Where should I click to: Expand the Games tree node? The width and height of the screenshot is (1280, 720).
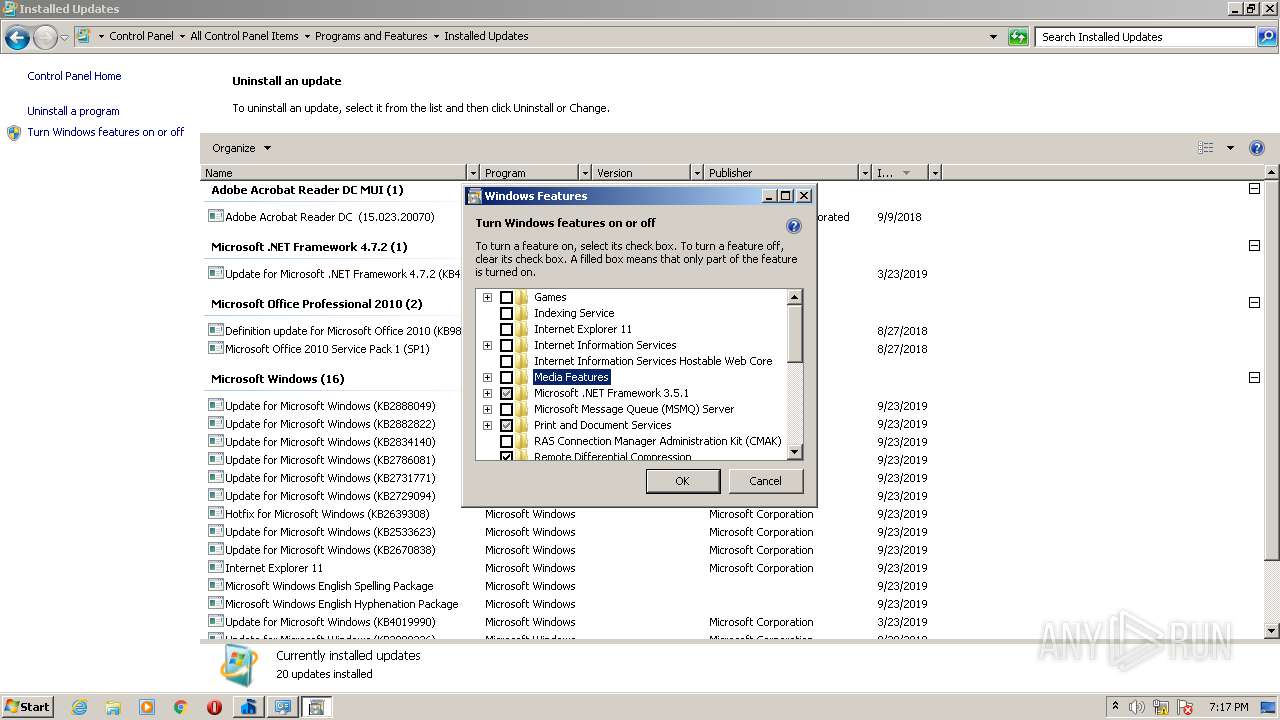tap(487, 297)
